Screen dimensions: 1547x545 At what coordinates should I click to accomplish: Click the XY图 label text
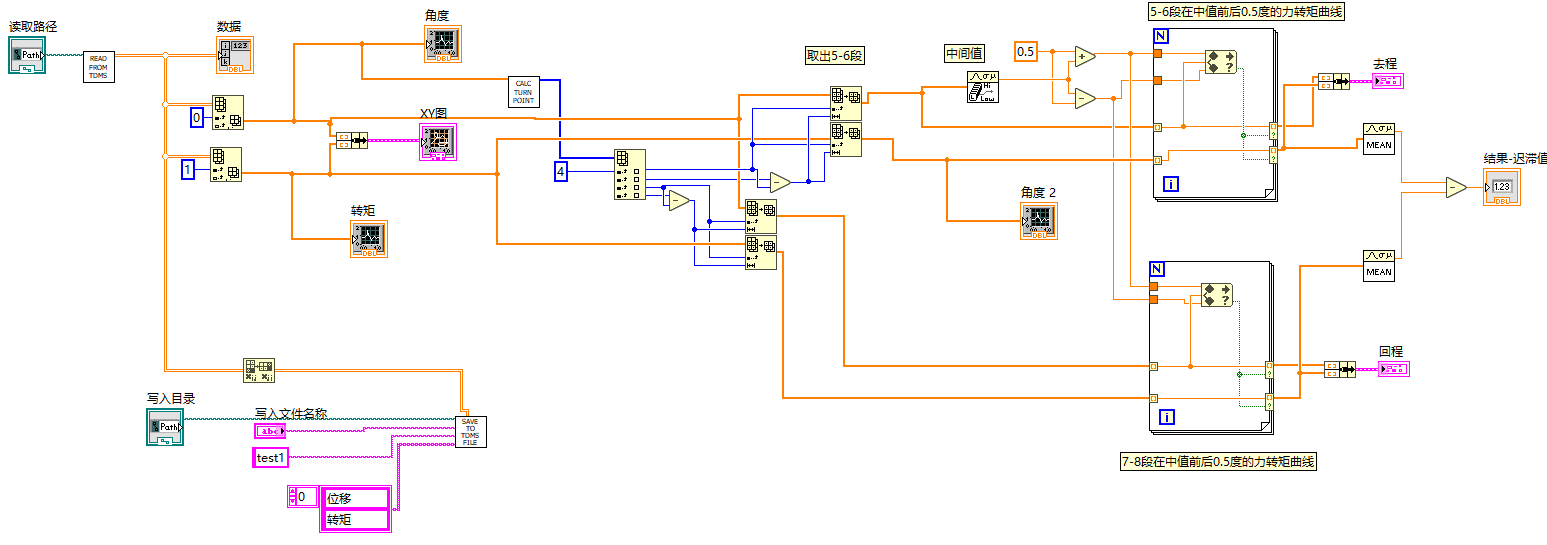pyautogui.click(x=433, y=114)
